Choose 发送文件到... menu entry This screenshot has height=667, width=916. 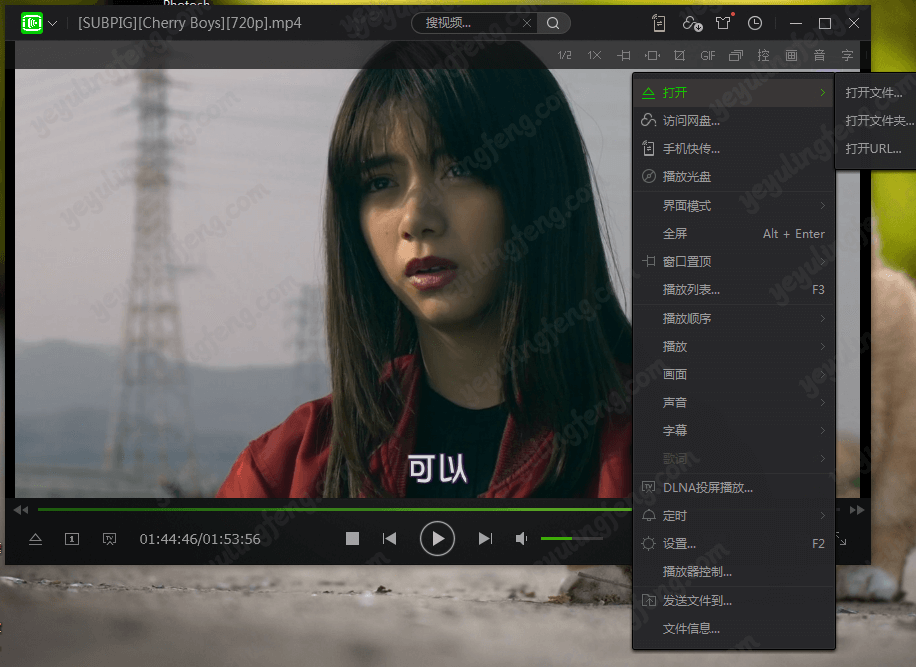pyautogui.click(x=734, y=600)
